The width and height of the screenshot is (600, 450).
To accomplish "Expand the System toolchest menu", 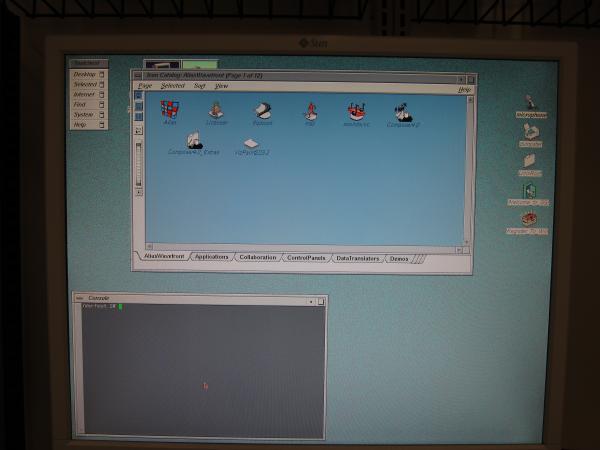I will click(x=86, y=114).
